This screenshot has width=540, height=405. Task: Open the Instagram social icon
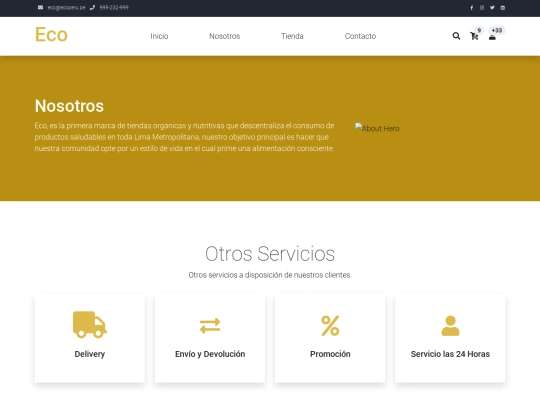[x=482, y=8]
